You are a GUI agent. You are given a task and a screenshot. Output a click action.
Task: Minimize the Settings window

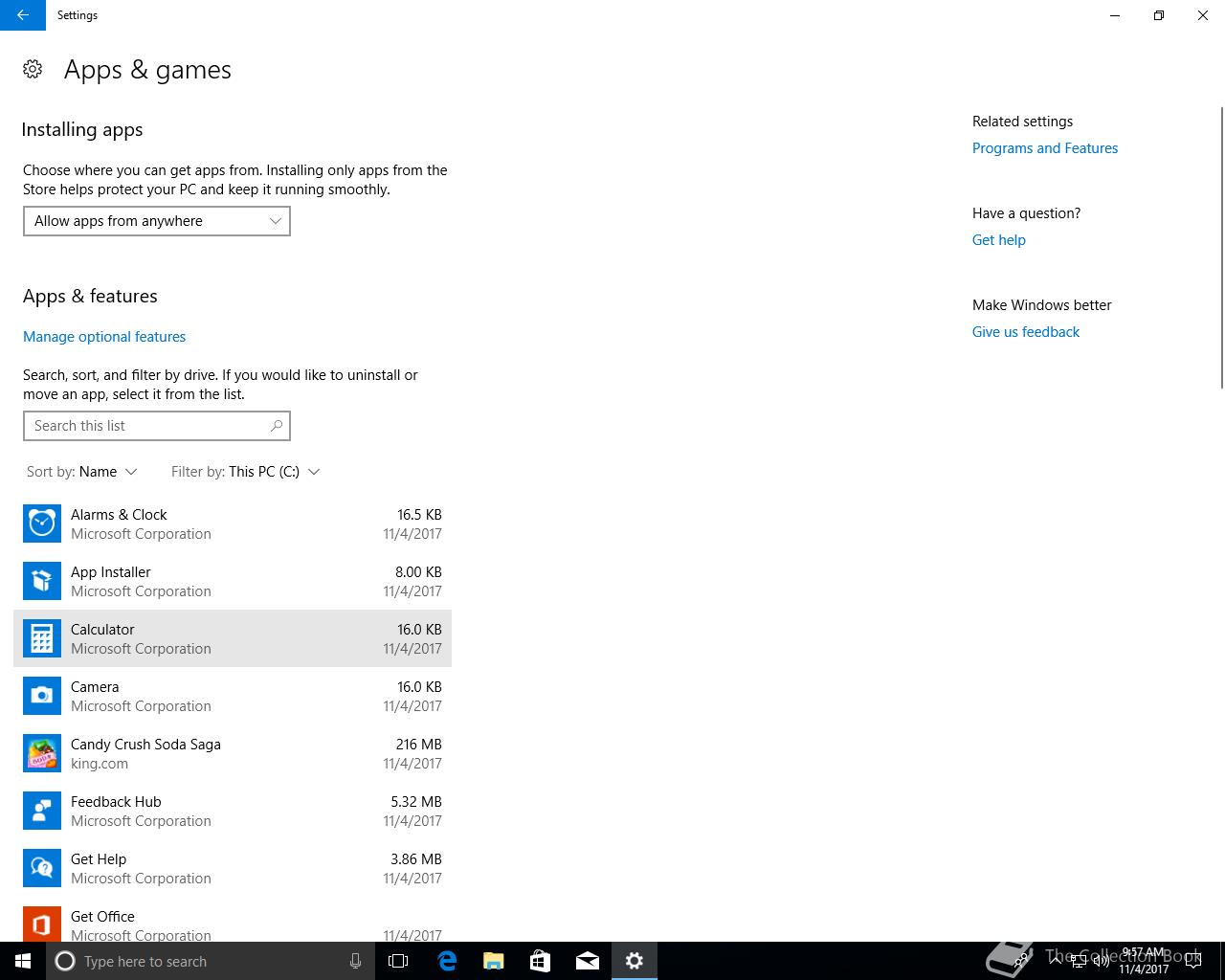[1115, 15]
